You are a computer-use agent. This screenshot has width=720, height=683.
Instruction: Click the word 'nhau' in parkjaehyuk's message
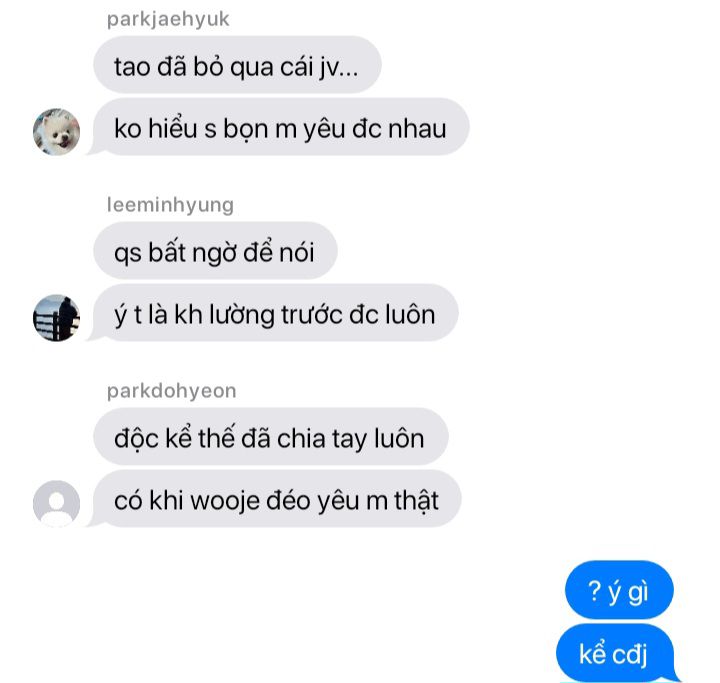tap(417, 129)
